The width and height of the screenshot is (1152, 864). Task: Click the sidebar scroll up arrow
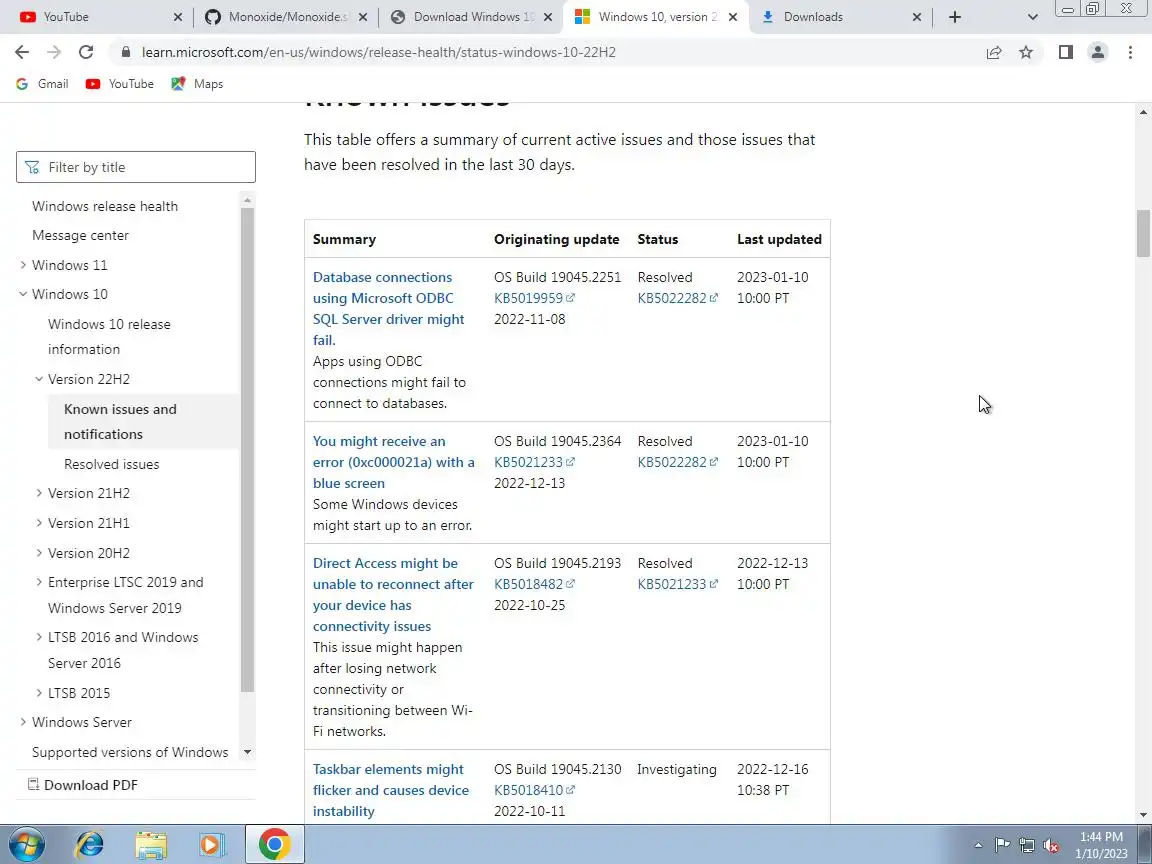tap(247, 200)
